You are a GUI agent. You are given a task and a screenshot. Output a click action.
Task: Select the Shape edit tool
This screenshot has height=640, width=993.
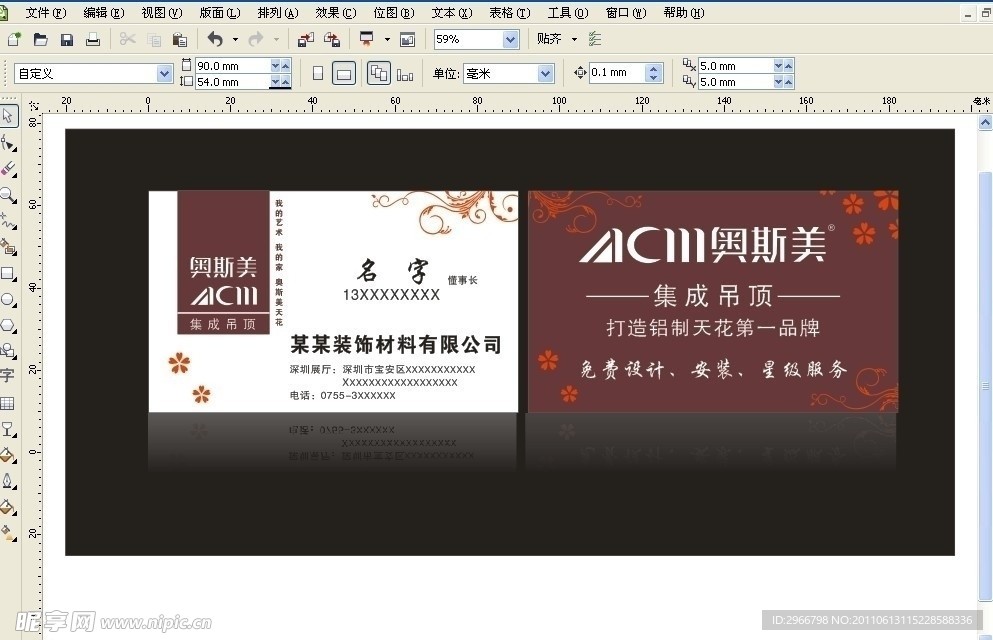[x=8, y=143]
